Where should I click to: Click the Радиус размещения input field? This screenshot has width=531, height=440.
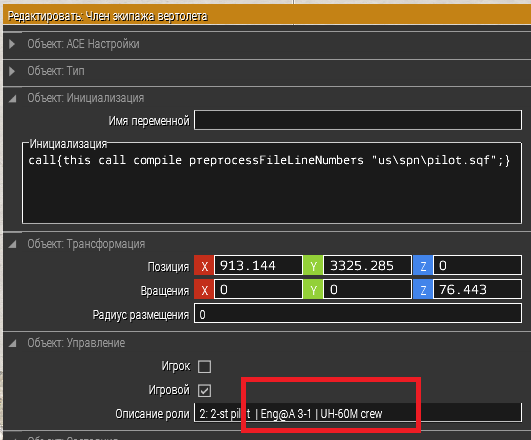coord(358,313)
